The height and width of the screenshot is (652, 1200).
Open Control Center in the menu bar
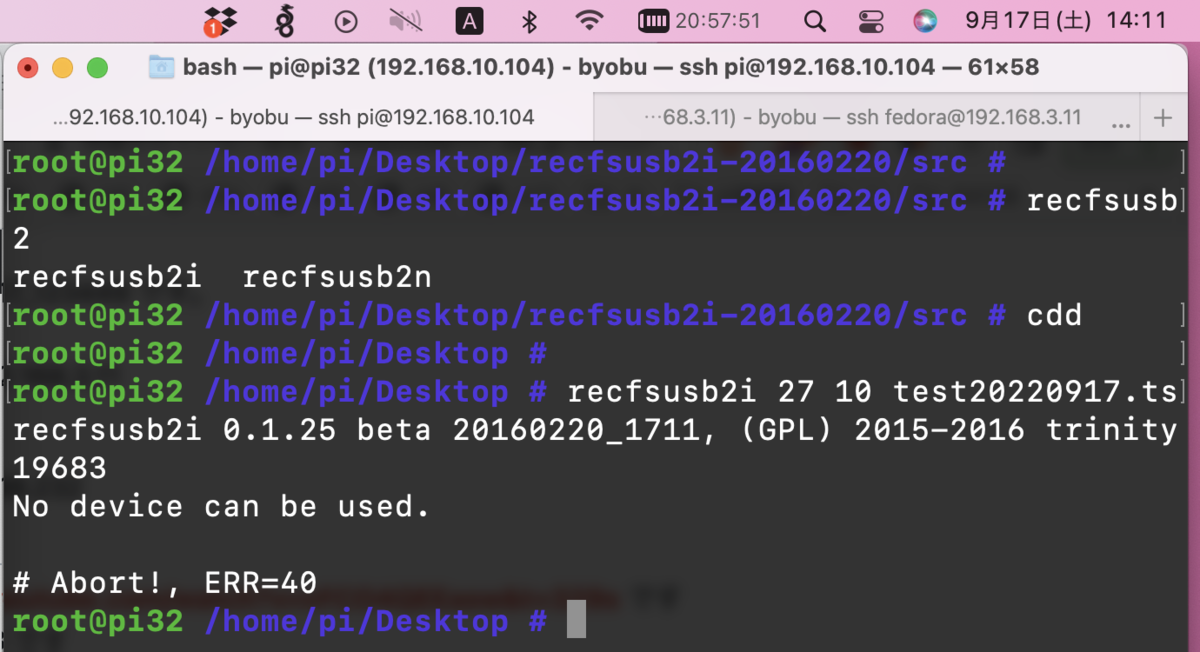point(870,19)
